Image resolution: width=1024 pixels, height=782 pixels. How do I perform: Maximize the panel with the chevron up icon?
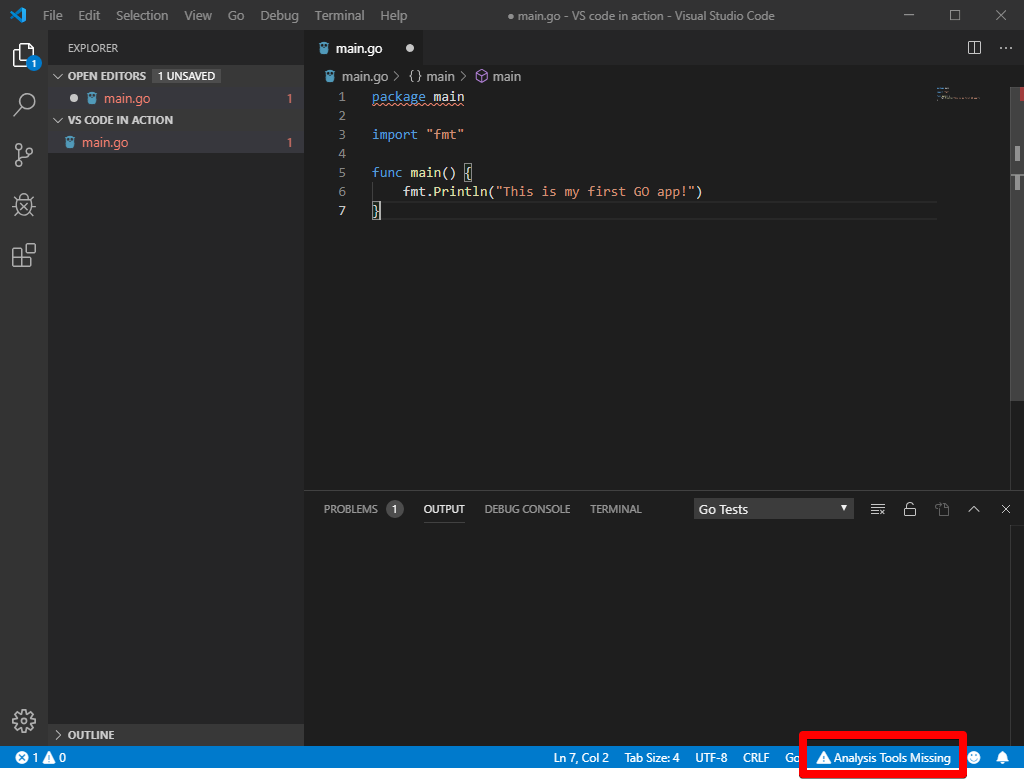[973, 508]
